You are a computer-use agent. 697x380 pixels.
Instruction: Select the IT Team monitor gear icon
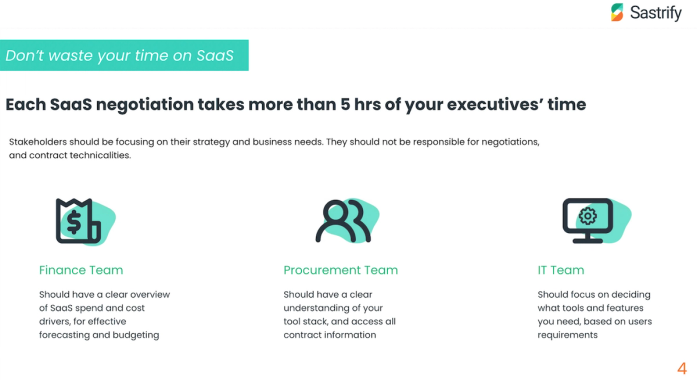pos(588,220)
